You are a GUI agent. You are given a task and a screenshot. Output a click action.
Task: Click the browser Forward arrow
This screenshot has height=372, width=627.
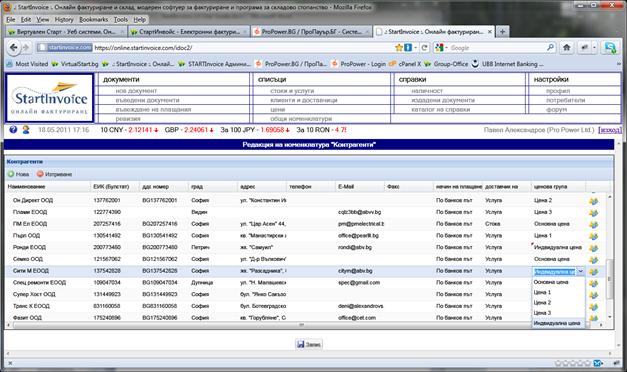(26, 48)
